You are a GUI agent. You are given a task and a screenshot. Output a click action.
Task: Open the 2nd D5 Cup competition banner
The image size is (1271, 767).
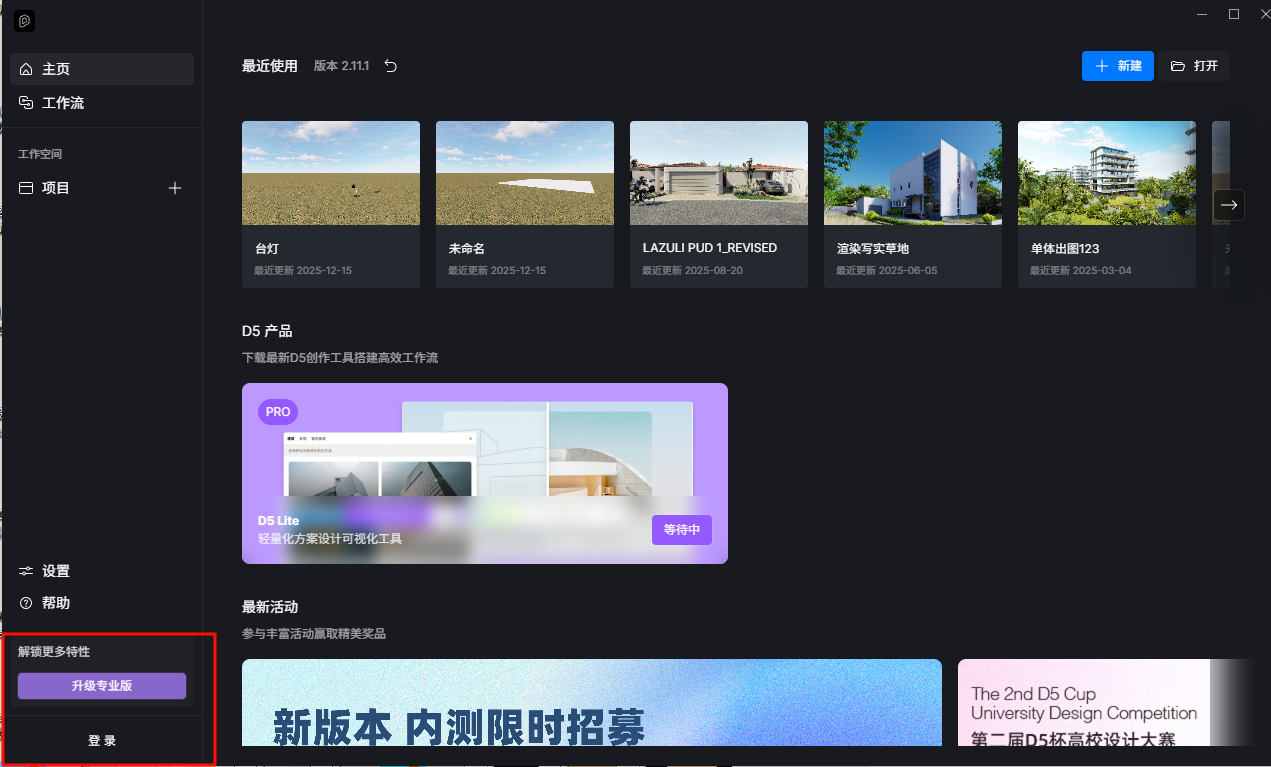[1094, 703]
